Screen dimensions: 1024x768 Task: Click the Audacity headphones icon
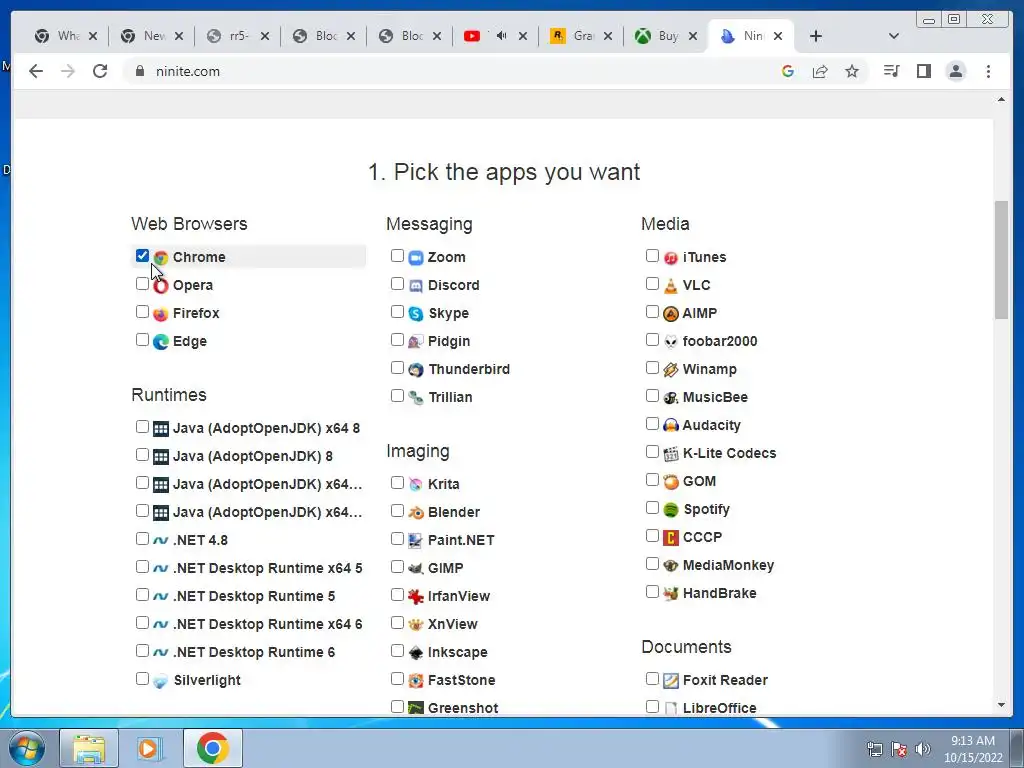click(671, 425)
